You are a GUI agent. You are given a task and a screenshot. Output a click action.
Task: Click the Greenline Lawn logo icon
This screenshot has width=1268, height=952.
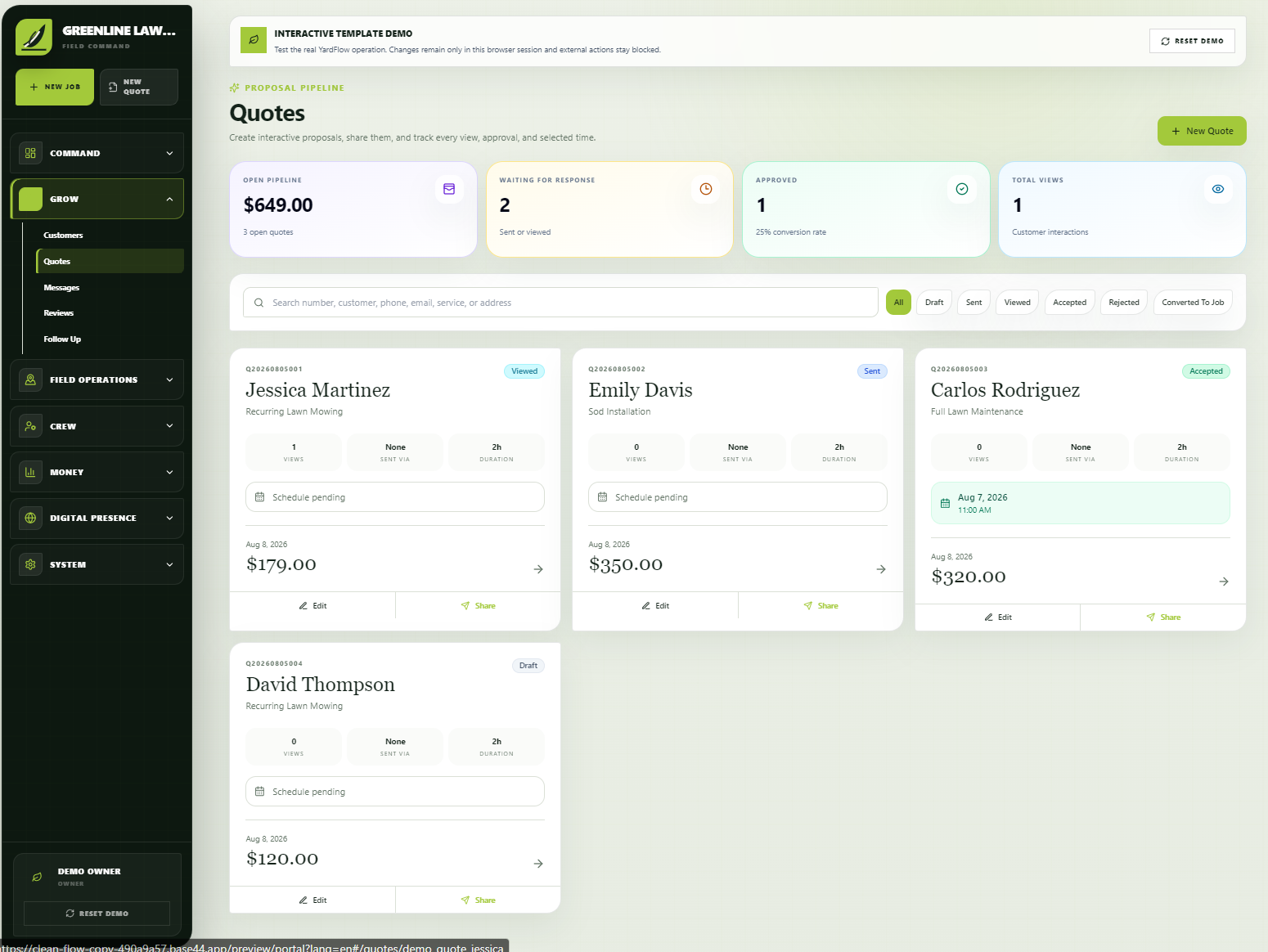(x=34, y=37)
